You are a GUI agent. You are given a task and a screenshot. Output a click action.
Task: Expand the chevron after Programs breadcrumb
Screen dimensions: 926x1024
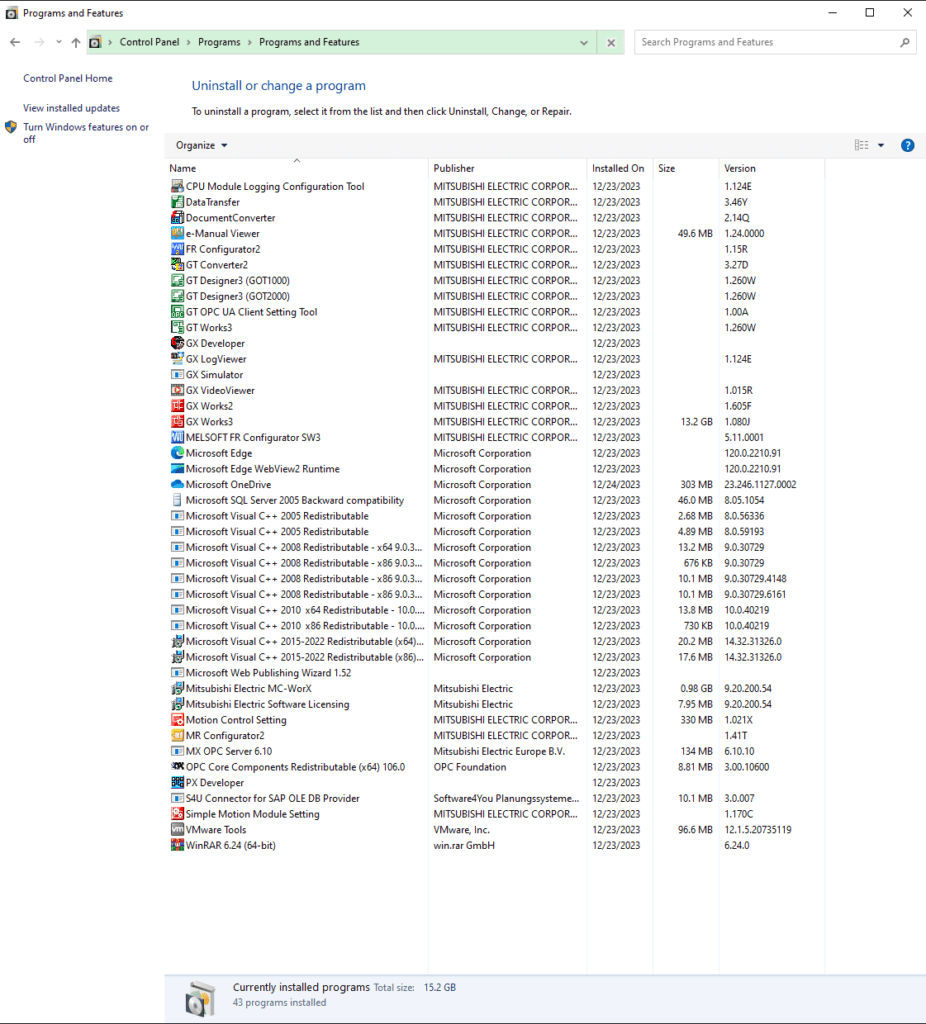[249, 42]
